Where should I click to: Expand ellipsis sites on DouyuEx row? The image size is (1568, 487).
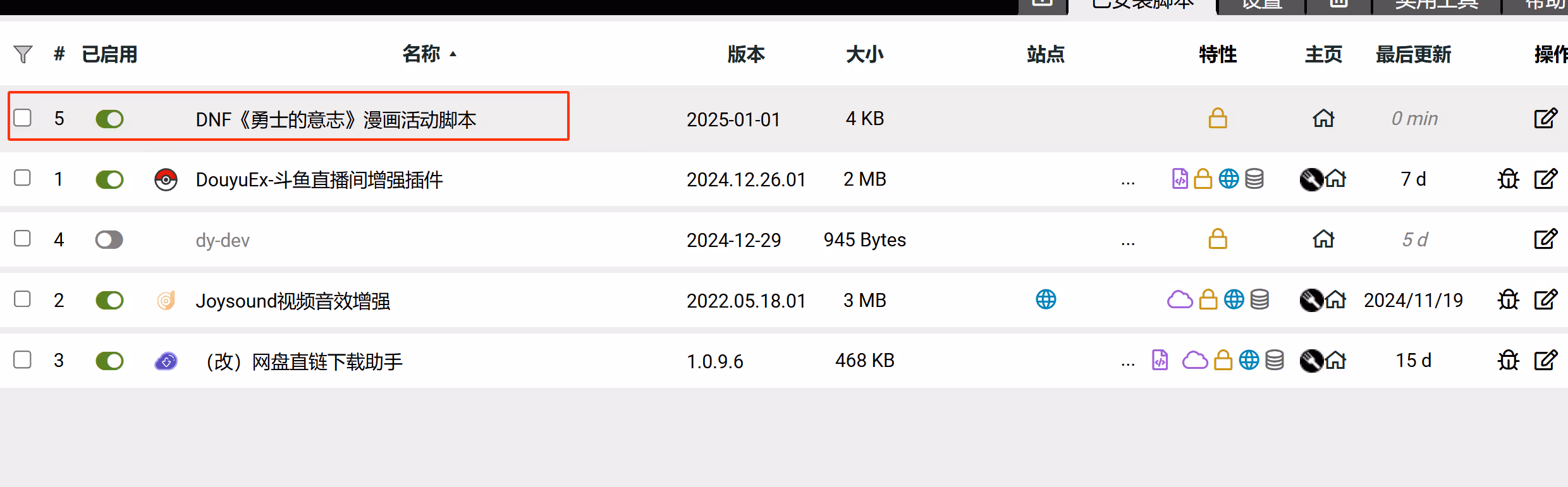click(1128, 182)
